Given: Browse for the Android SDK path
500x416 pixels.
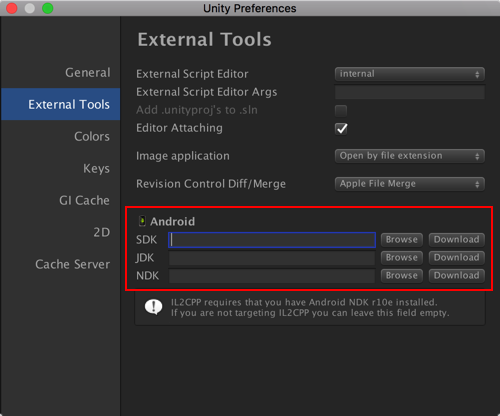Looking at the screenshot, I should pyautogui.click(x=402, y=240).
